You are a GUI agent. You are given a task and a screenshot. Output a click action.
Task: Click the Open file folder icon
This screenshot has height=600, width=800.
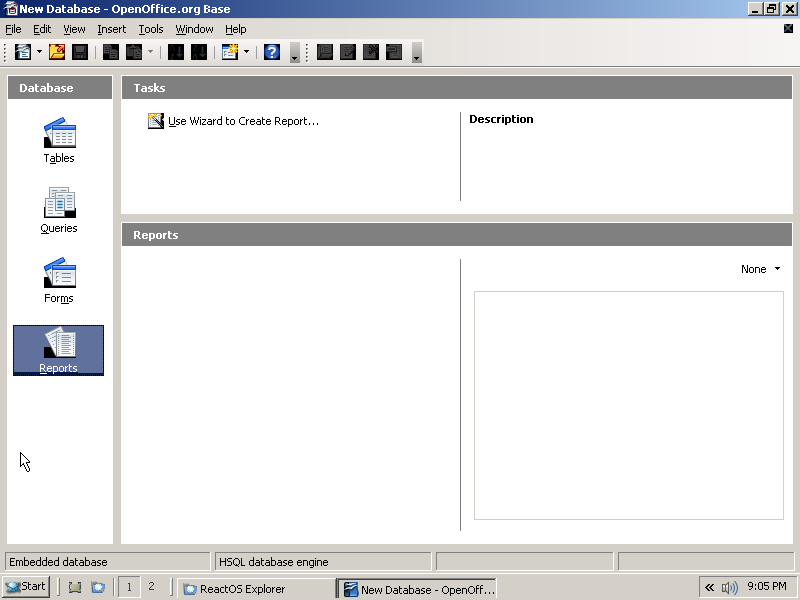57,52
